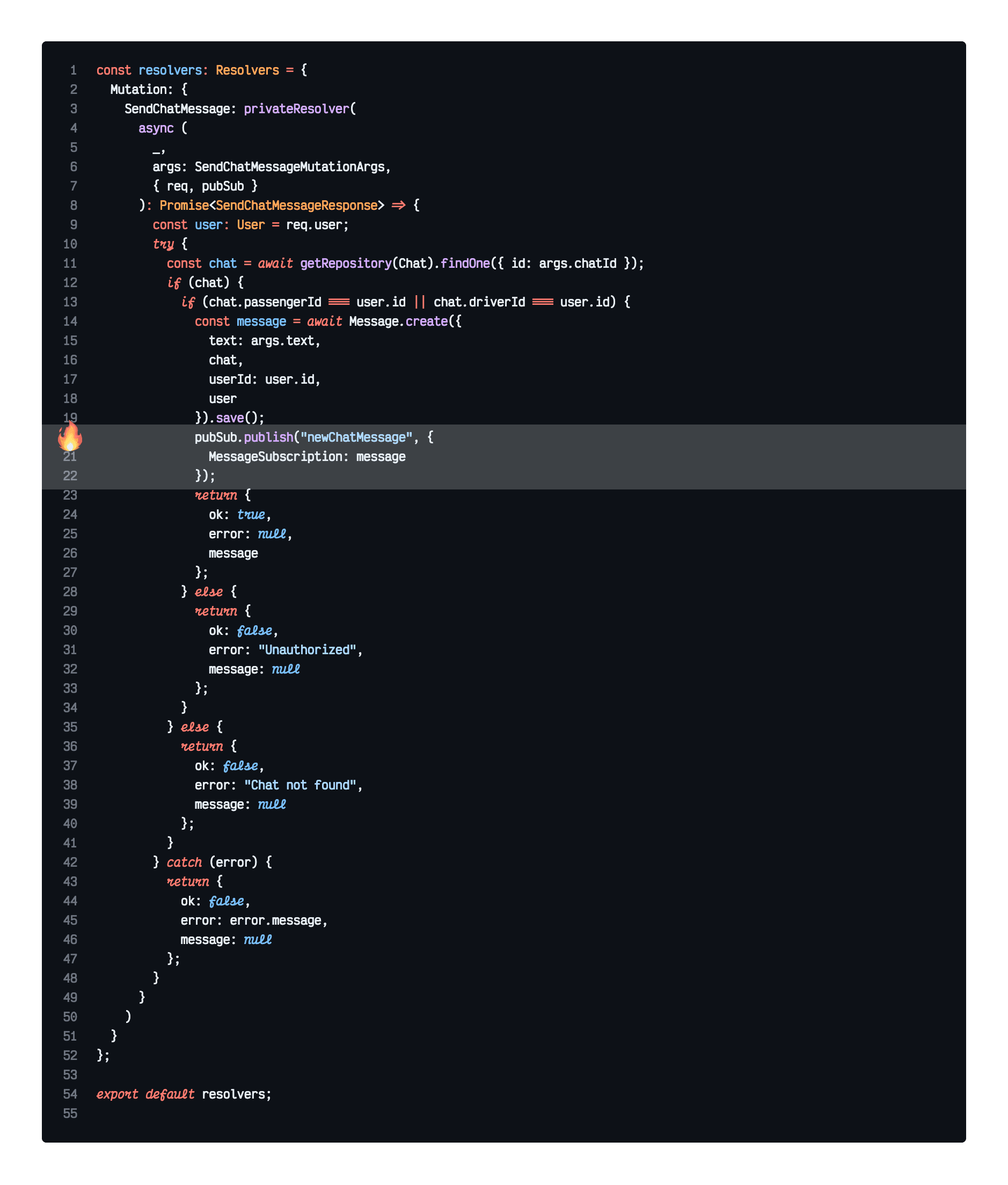This screenshot has width=1008, height=1185.
Task: Click 'pubSub' in the destructured context
Action: (x=223, y=186)
